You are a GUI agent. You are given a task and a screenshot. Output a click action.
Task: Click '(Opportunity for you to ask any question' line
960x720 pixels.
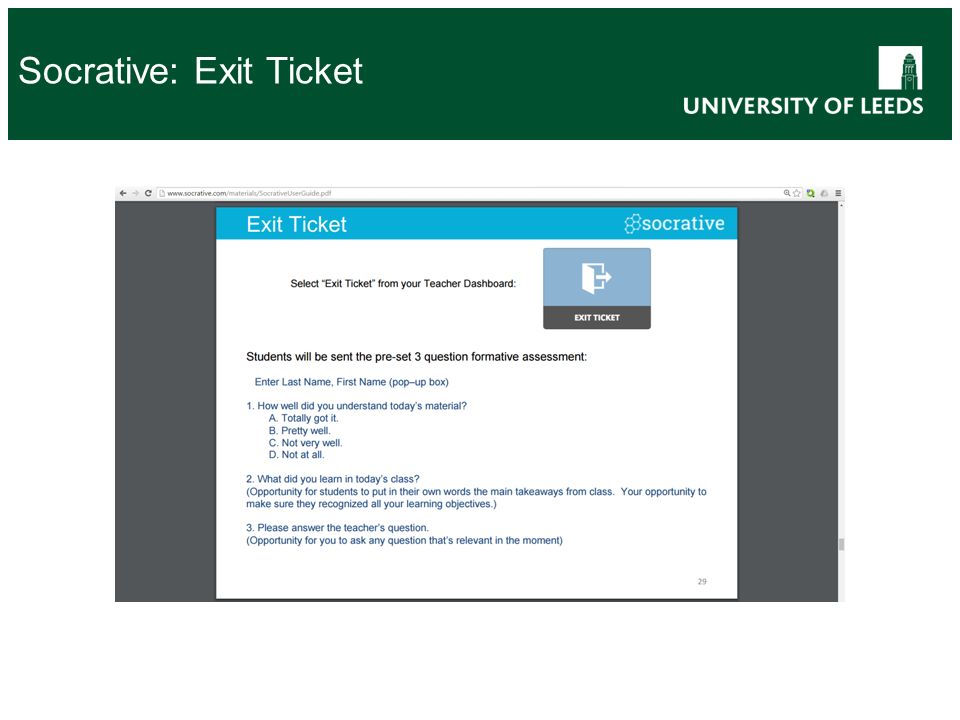coord(404,541)
